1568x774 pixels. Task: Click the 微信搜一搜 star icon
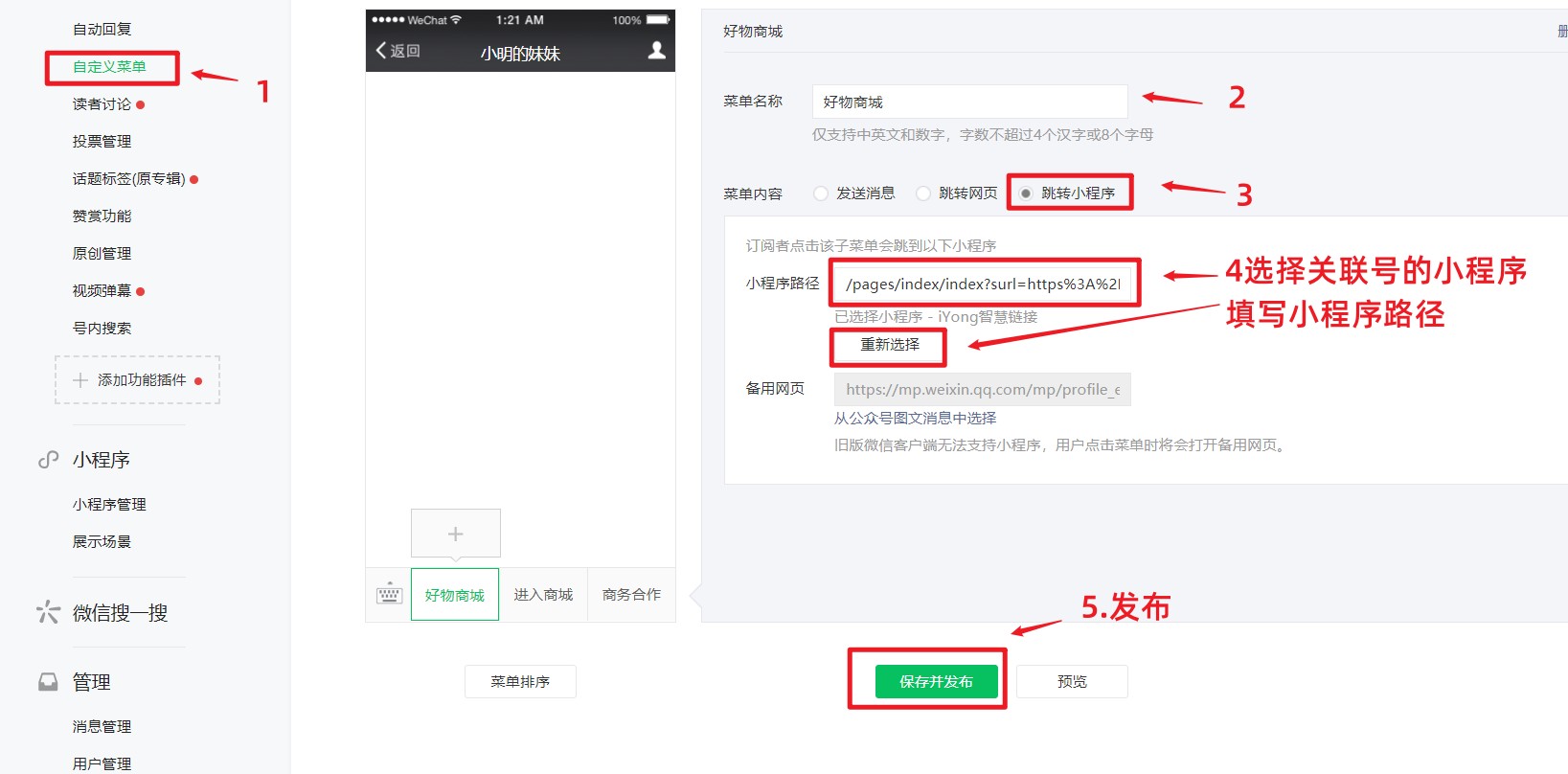48,612
